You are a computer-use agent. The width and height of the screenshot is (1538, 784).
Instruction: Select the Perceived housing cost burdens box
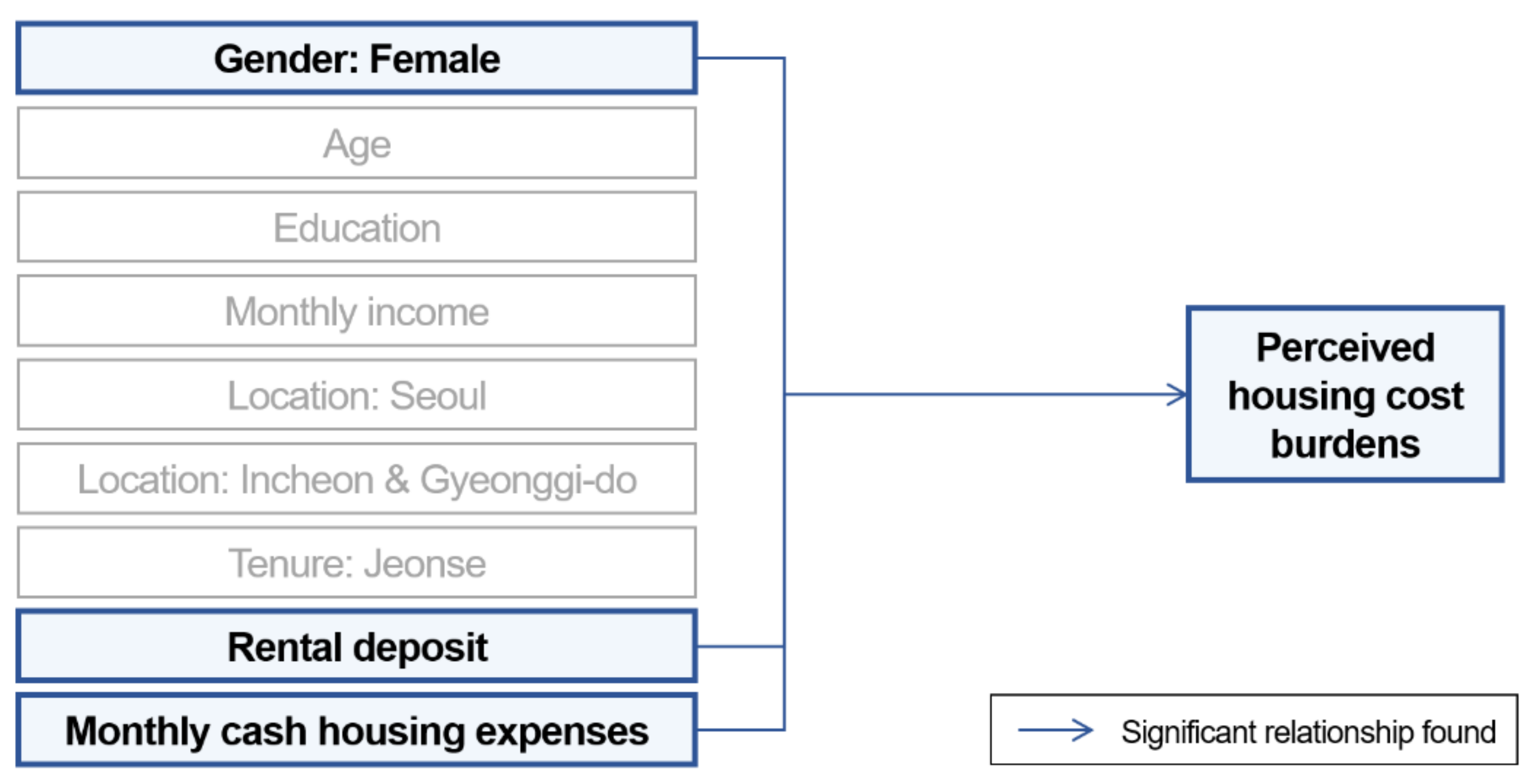tap(1345, 395)
